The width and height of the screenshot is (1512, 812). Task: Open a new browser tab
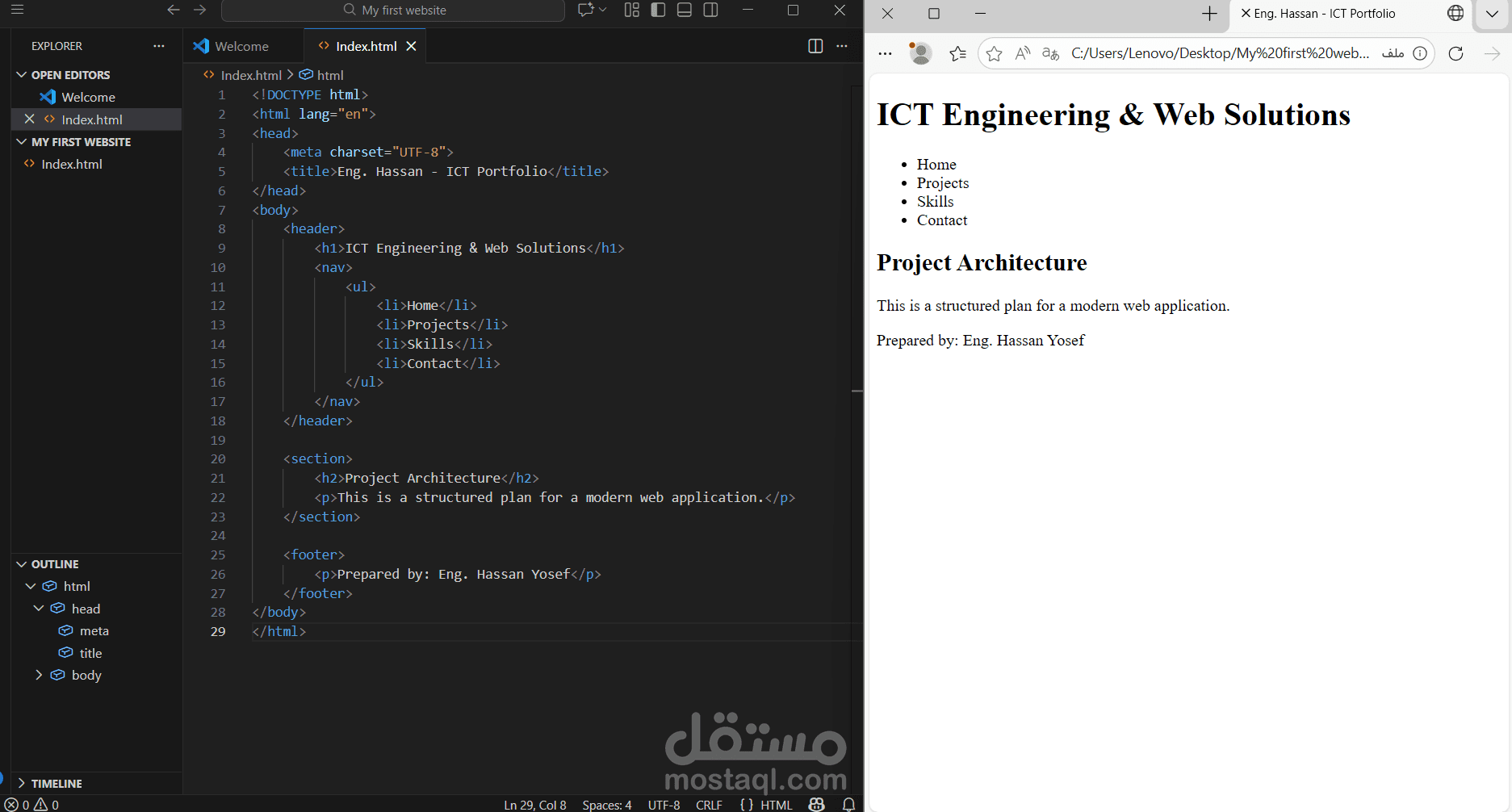point(1209,14)
